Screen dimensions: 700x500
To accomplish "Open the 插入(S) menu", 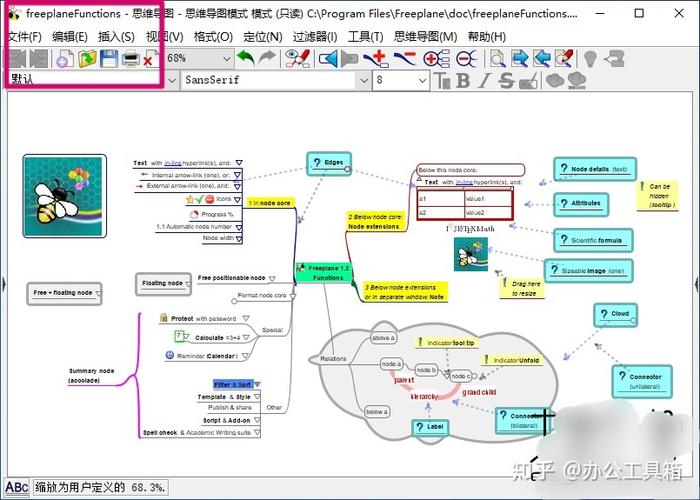I will coord(116,37).
